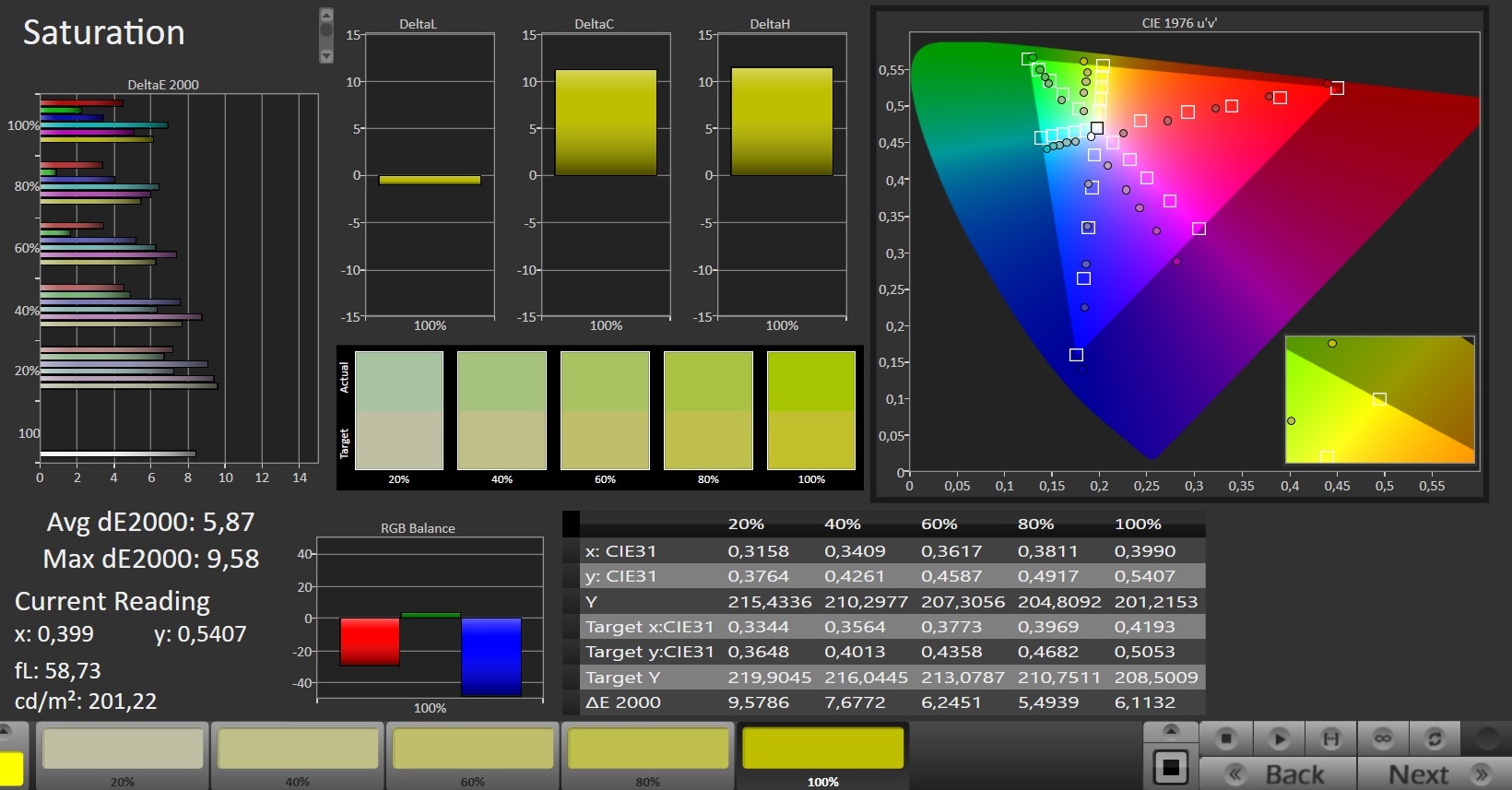The image size is (1512, 790).
Task: Click the single-read bracket icon
Action: (x=1330, y=738)
